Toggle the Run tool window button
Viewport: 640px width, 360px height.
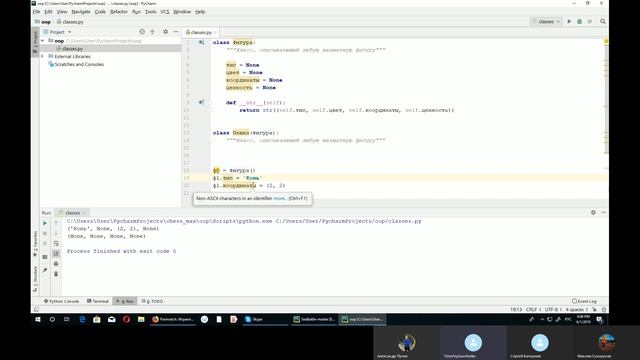click(125, 301)
